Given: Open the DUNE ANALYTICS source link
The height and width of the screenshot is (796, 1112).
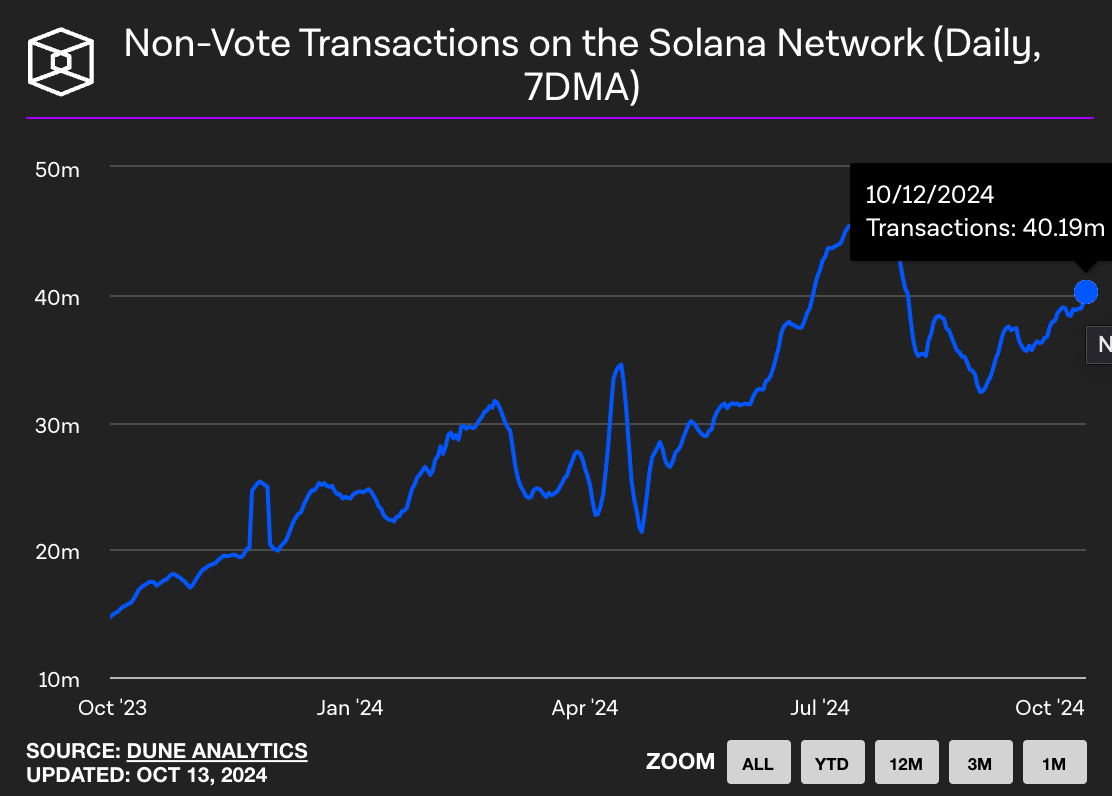Looking at the screenshot, I should pyautogui.click(x=215, y=750).
